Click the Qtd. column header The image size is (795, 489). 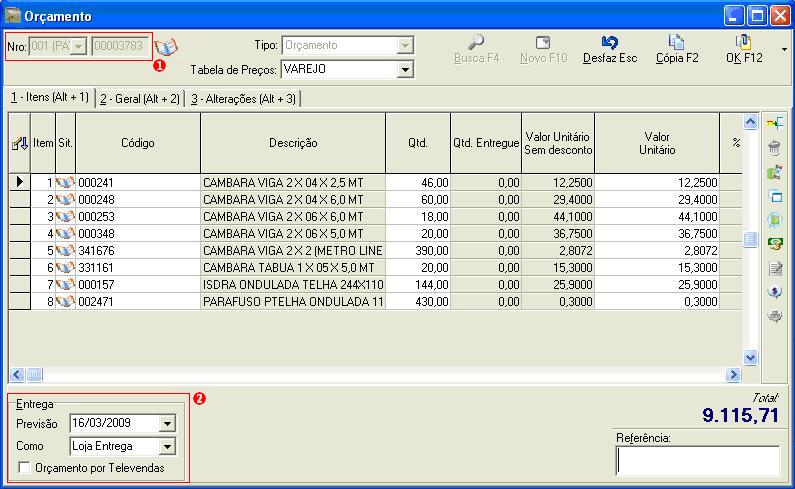click(418, 144)
